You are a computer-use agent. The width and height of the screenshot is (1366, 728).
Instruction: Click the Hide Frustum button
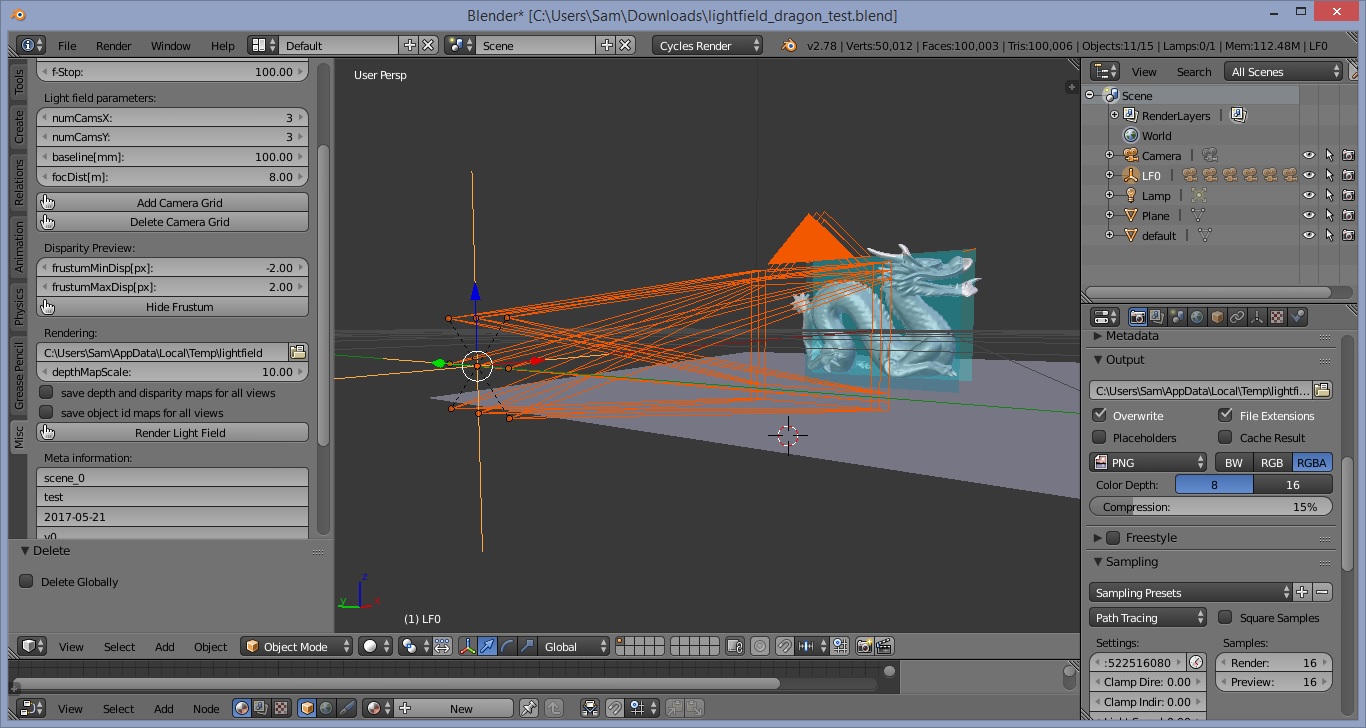[x=172, y=306]
